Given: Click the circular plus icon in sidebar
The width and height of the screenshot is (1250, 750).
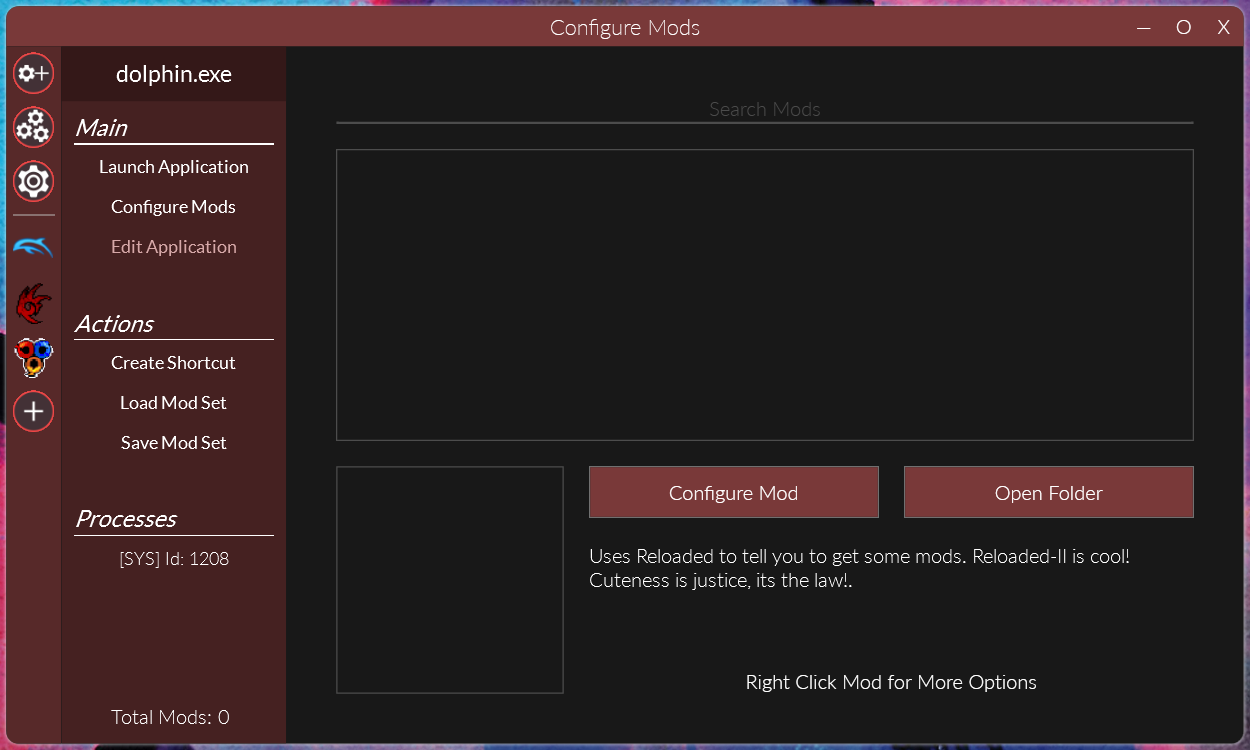Looking at the screenshot, I should coord(33,411).
